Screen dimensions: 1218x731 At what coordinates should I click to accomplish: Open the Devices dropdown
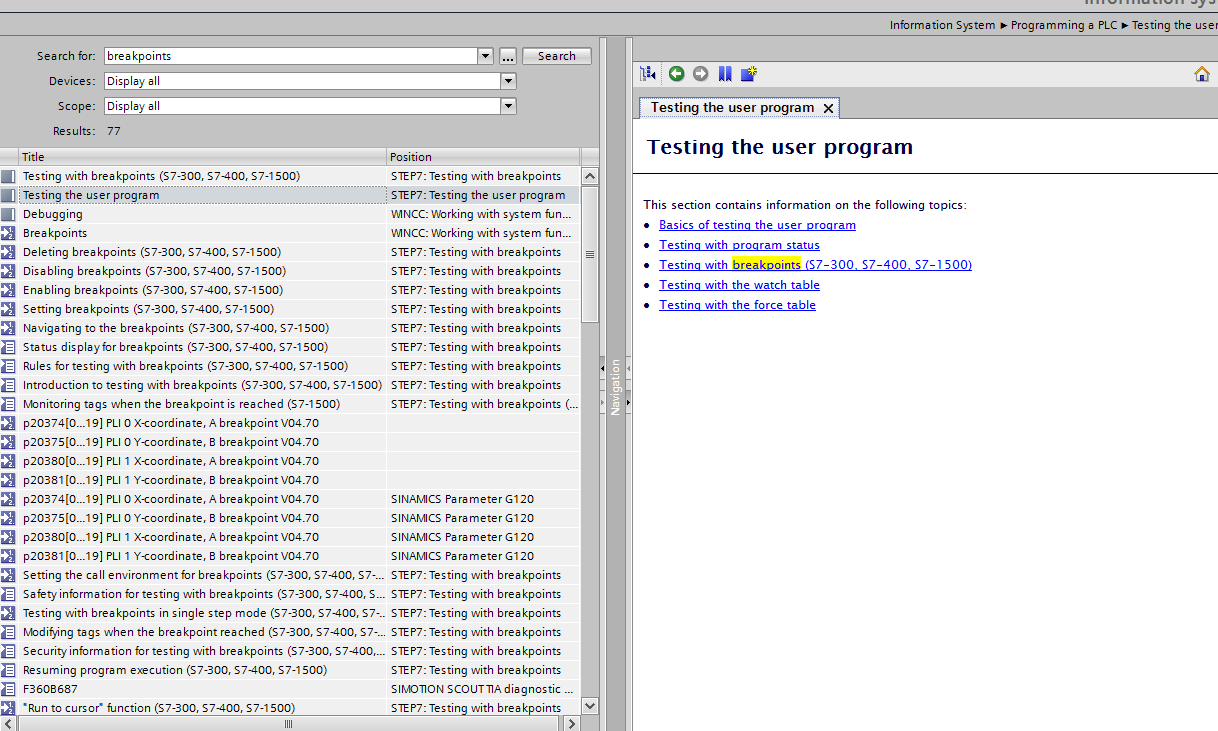(x=508, y=81)
